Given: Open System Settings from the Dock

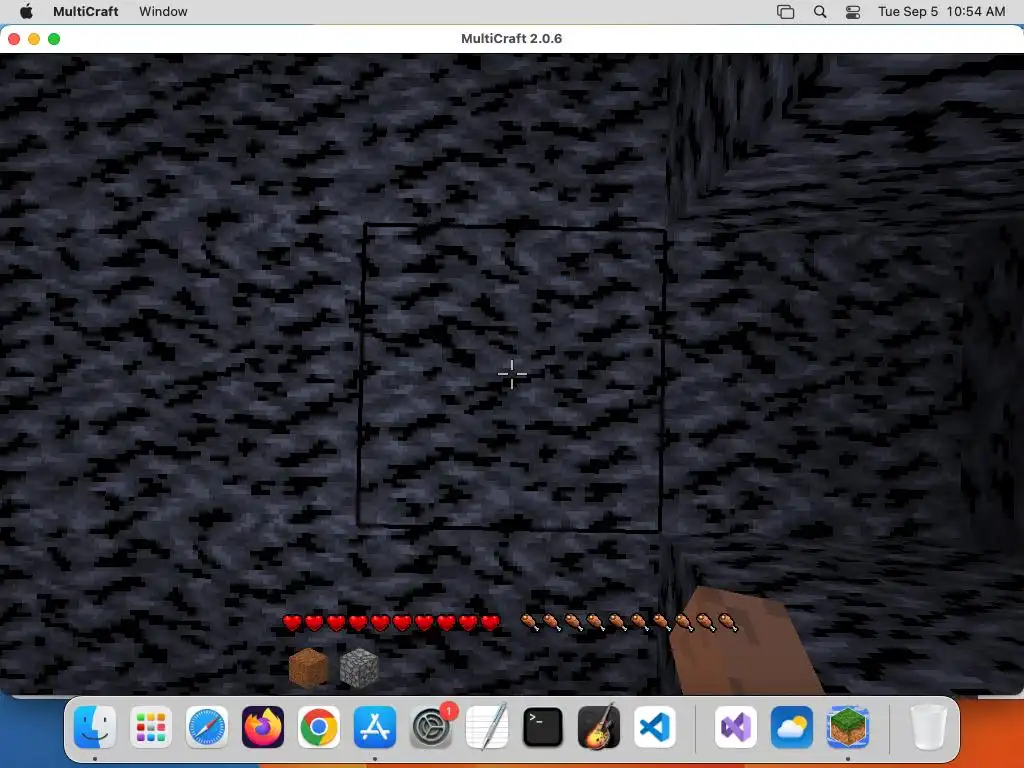Looking at the screenshot, I should coord(431,727).
